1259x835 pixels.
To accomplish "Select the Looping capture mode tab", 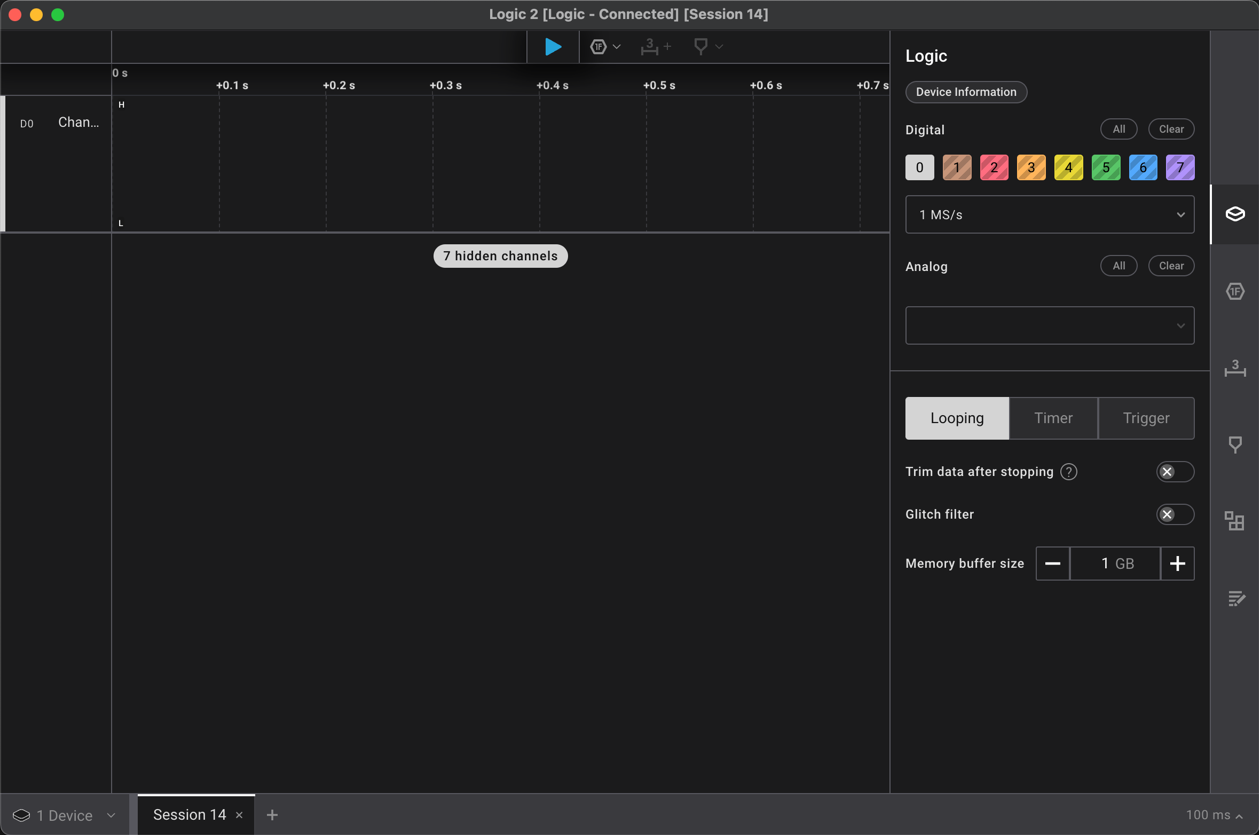I will point(957,418).
